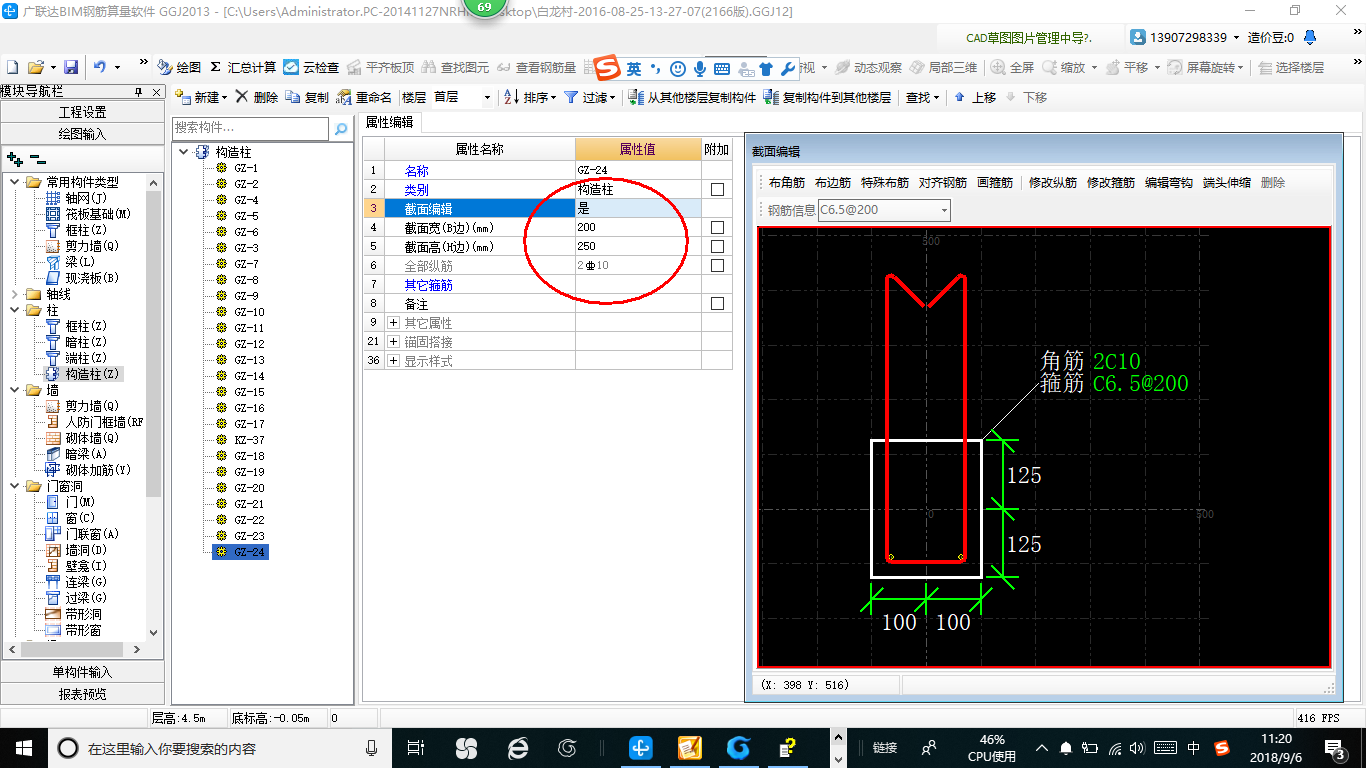Click 布边筋 in the section editor
Screen dimensions: 1366x768
832,183
